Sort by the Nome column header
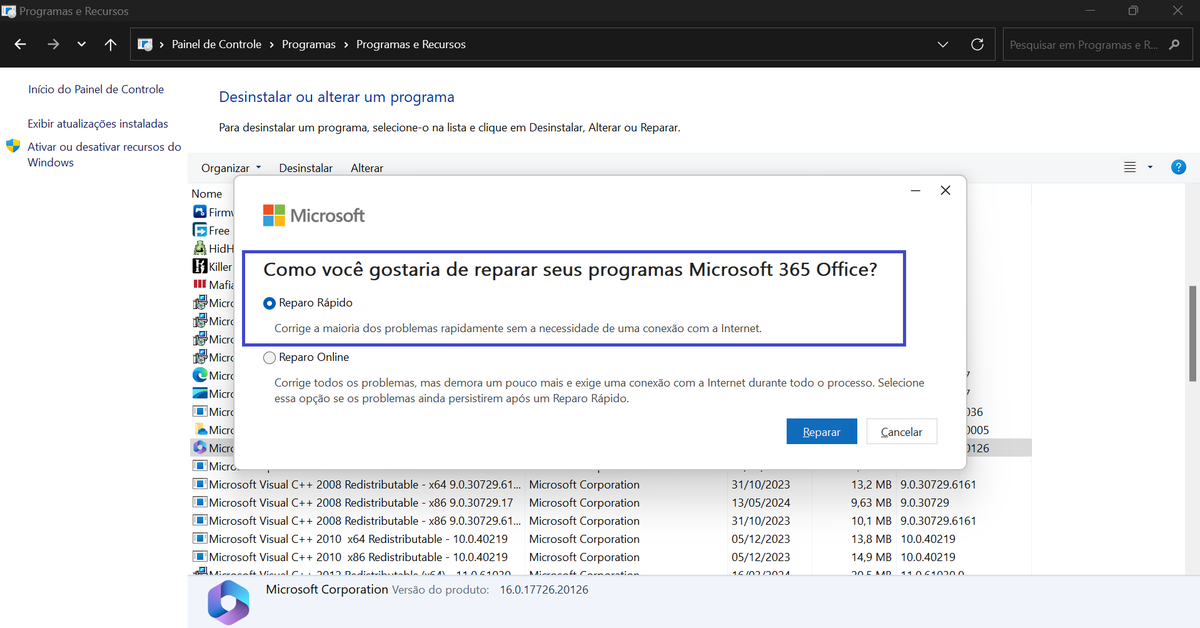This screenshot has height=628, width=1200. [x=207, y=194]
